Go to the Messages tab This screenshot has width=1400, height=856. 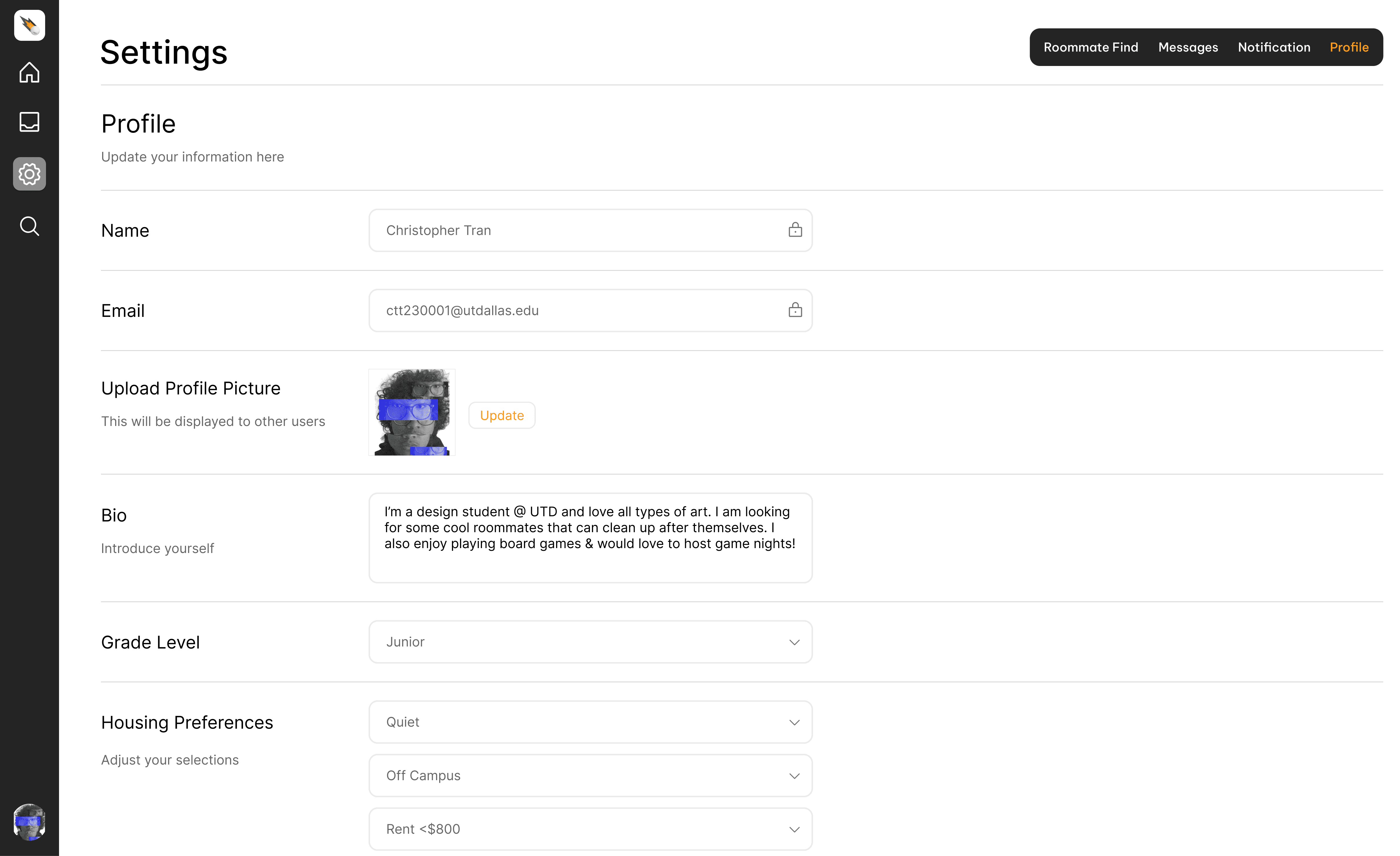[x=1188, y=47]
